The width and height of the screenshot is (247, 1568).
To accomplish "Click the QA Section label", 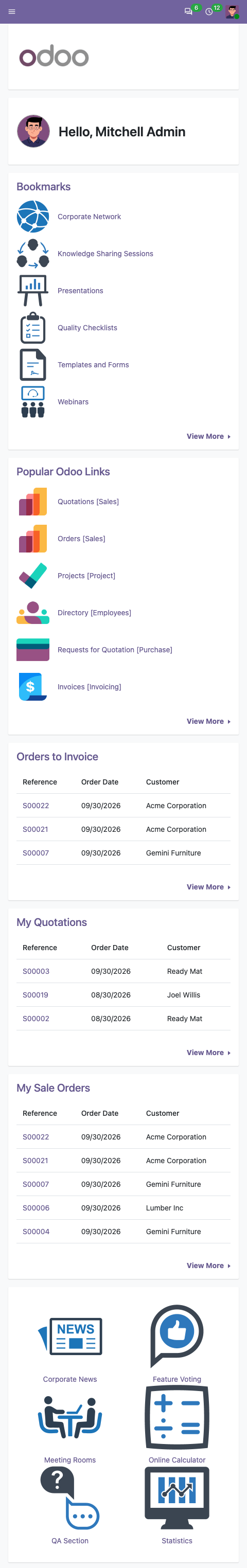I will [70, 1541].
